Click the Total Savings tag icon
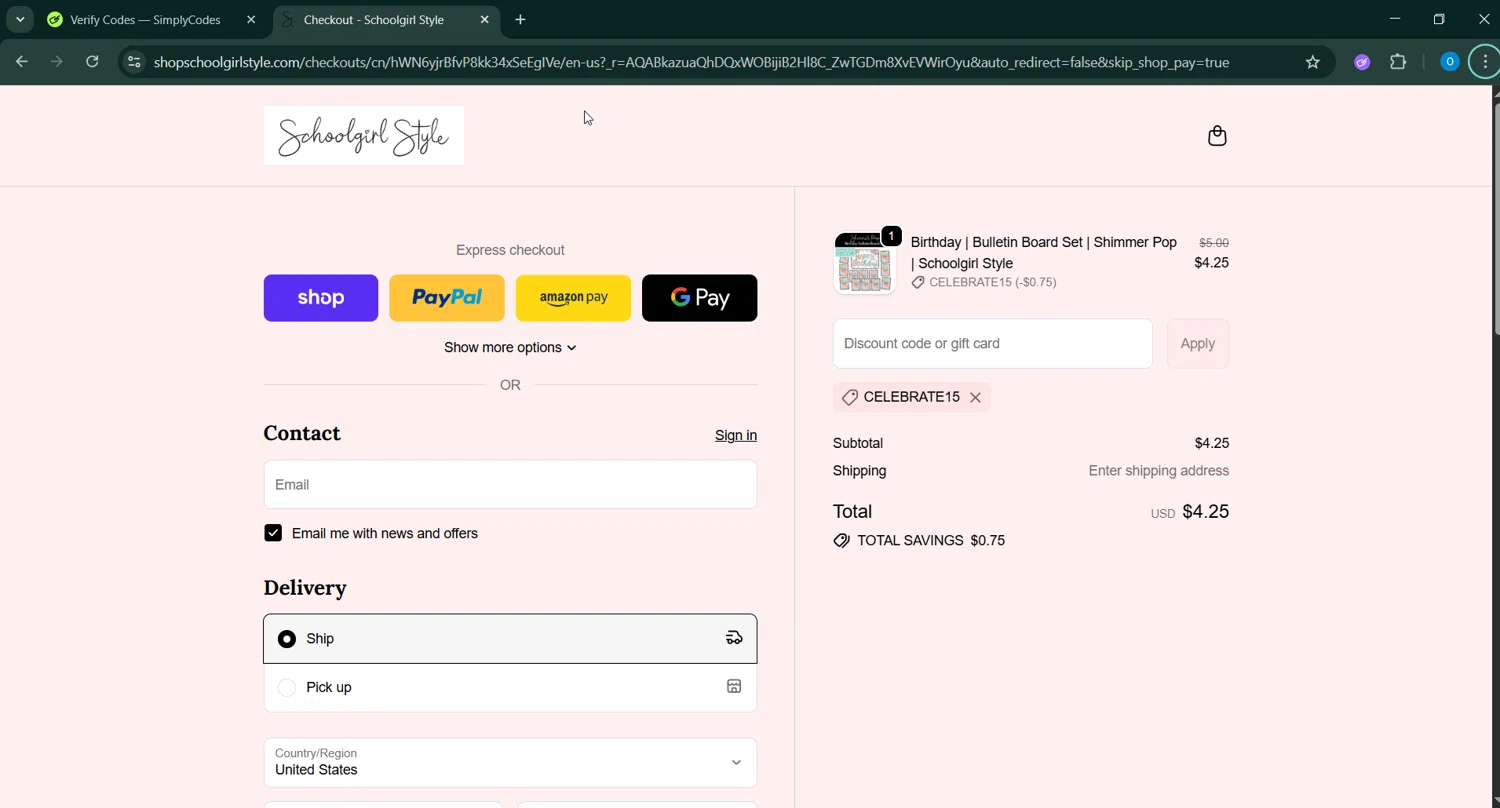The image size is (1500, 808). (842, 540)
